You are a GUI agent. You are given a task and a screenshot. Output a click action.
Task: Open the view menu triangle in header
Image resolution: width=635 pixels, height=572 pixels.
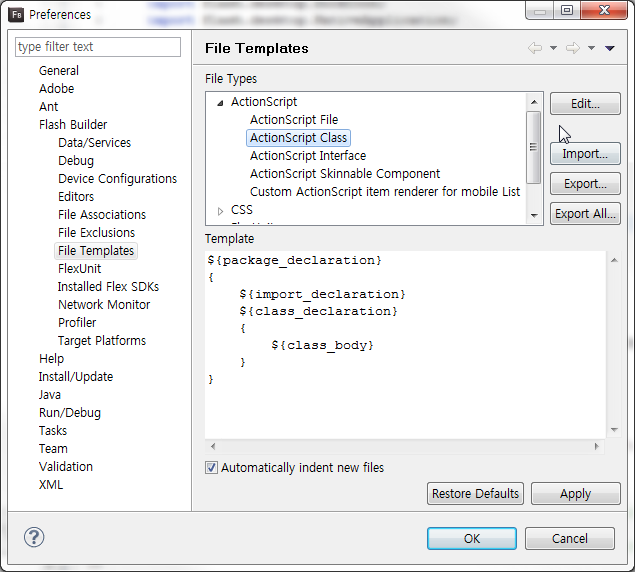coord(610,48)
